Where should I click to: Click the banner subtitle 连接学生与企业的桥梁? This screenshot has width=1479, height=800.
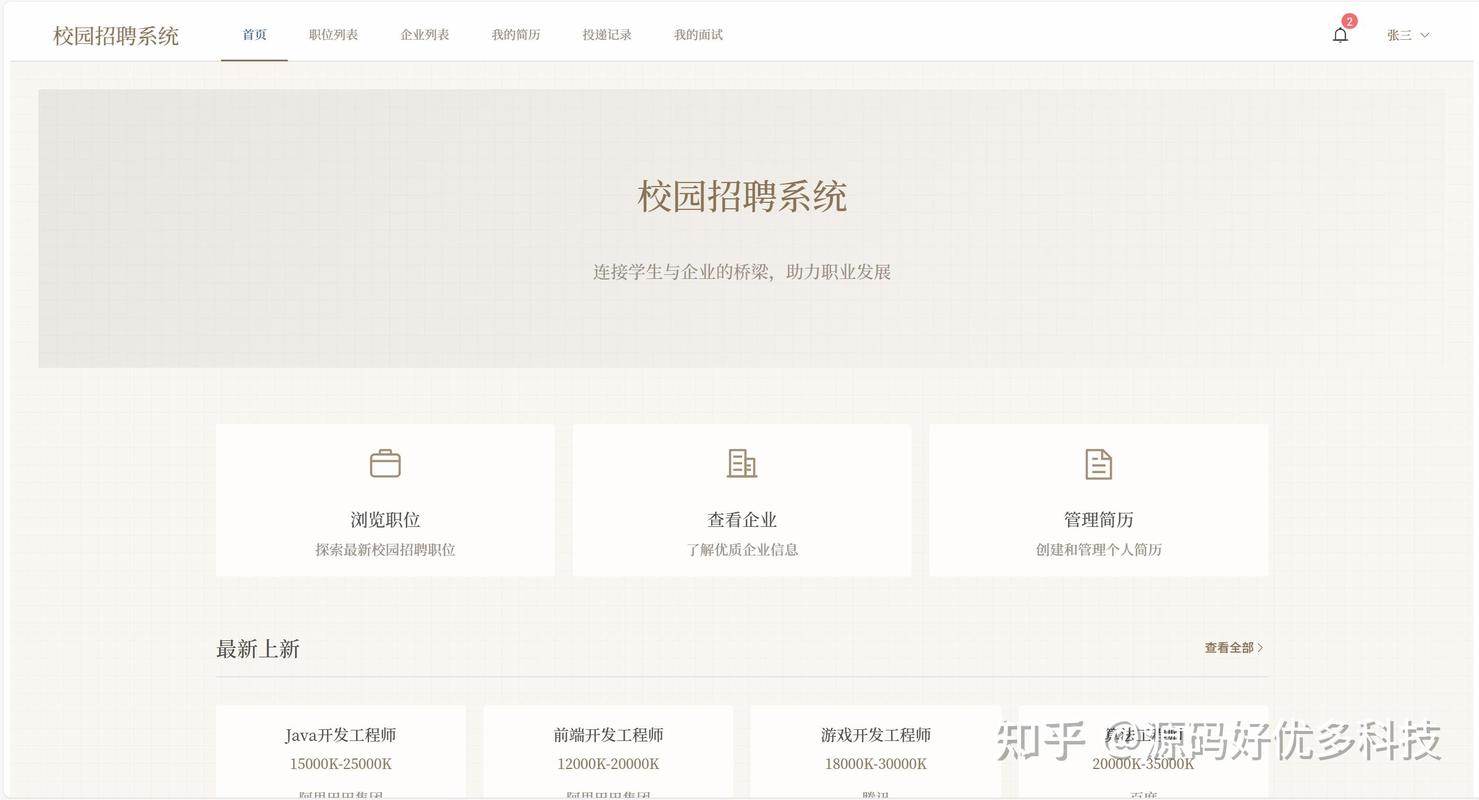(x=681, y=272)
